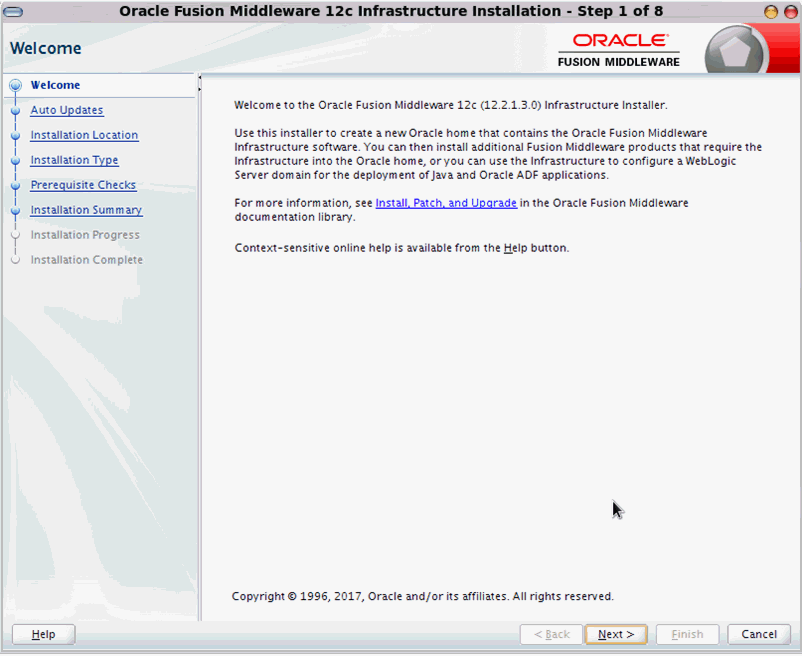Click the disabled Back button
The image size is (802, 656).
pyautogui.click(x=551, y=635)
